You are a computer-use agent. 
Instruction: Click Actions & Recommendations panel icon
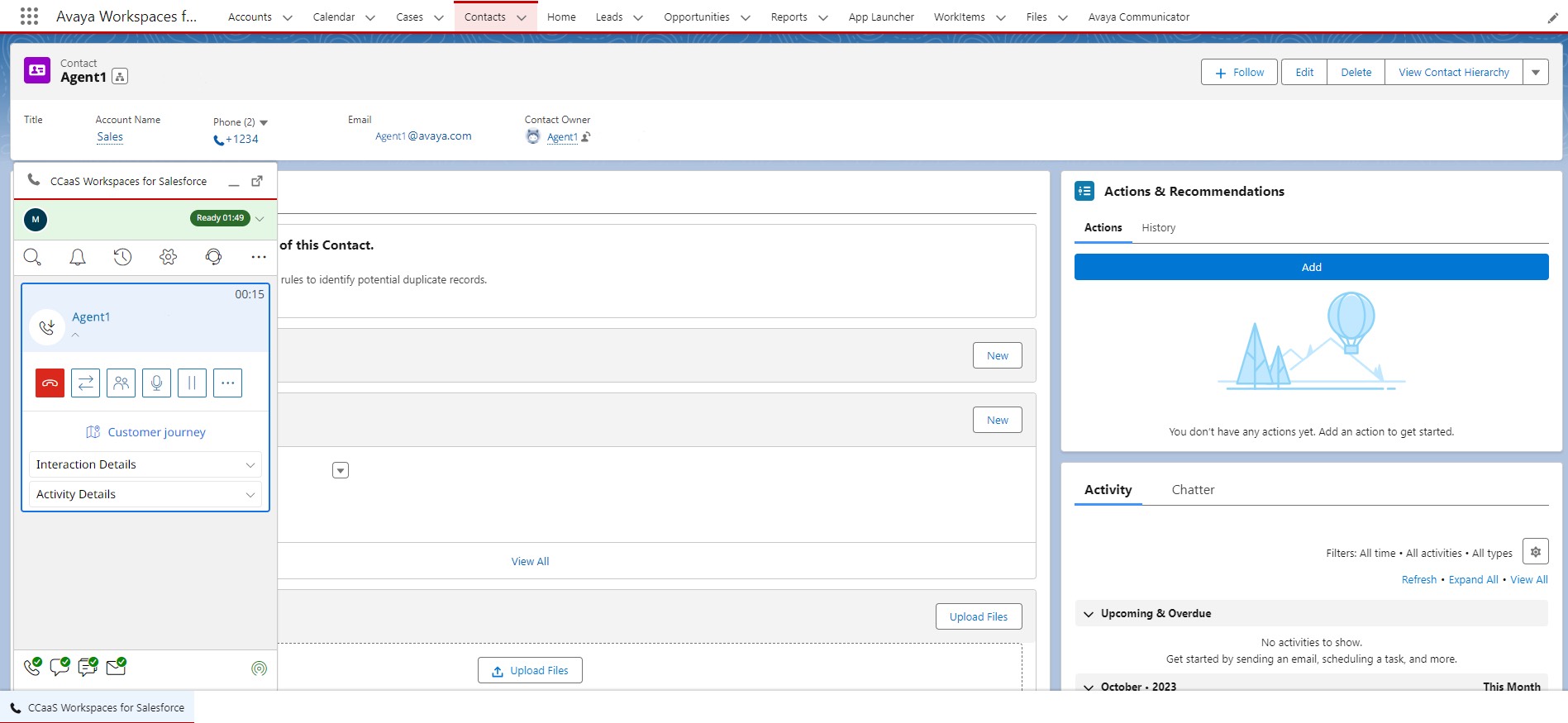[1084, 191]
